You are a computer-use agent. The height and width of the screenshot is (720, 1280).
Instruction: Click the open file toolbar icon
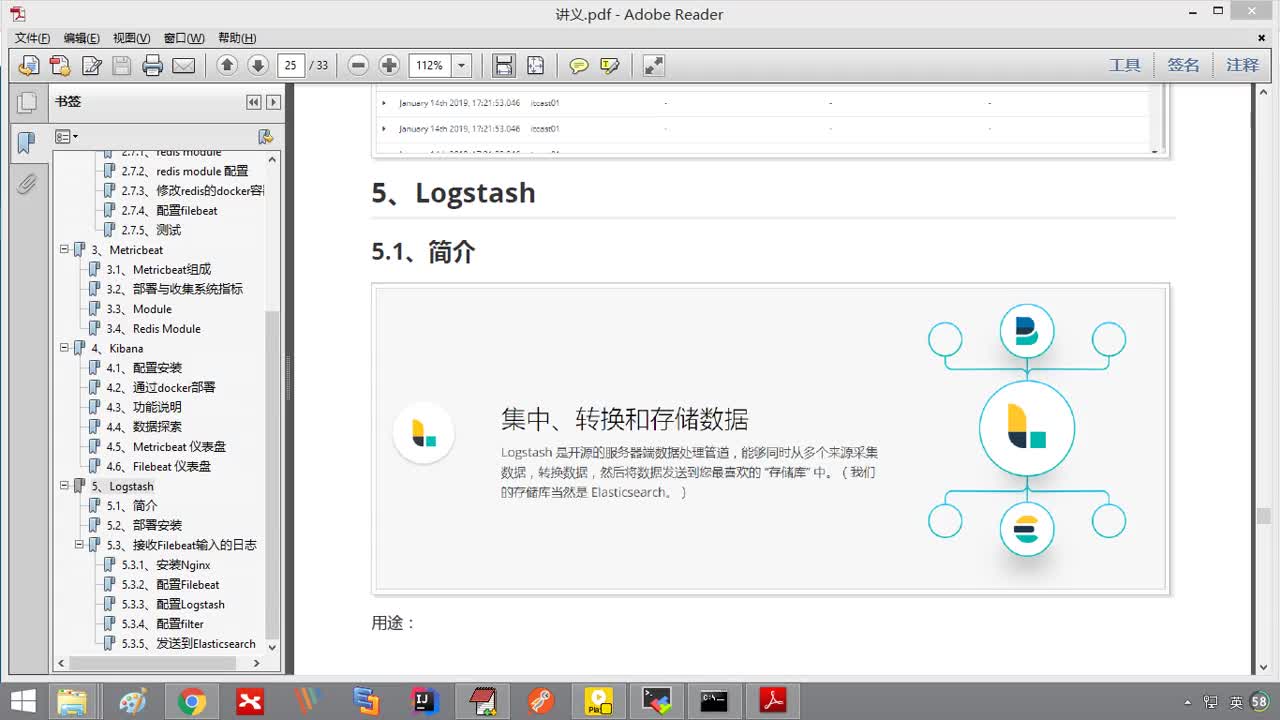coord(29,66)
